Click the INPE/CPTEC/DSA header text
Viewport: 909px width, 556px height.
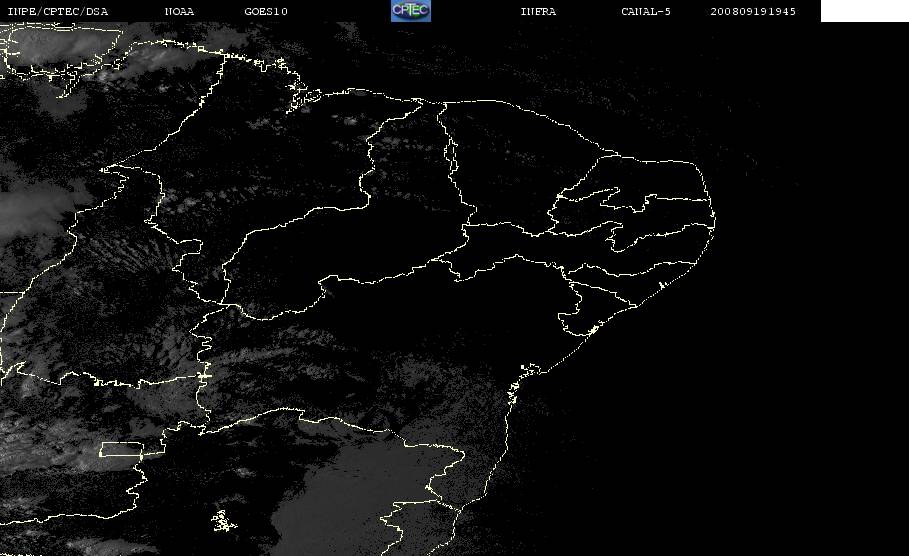[57, 11]
